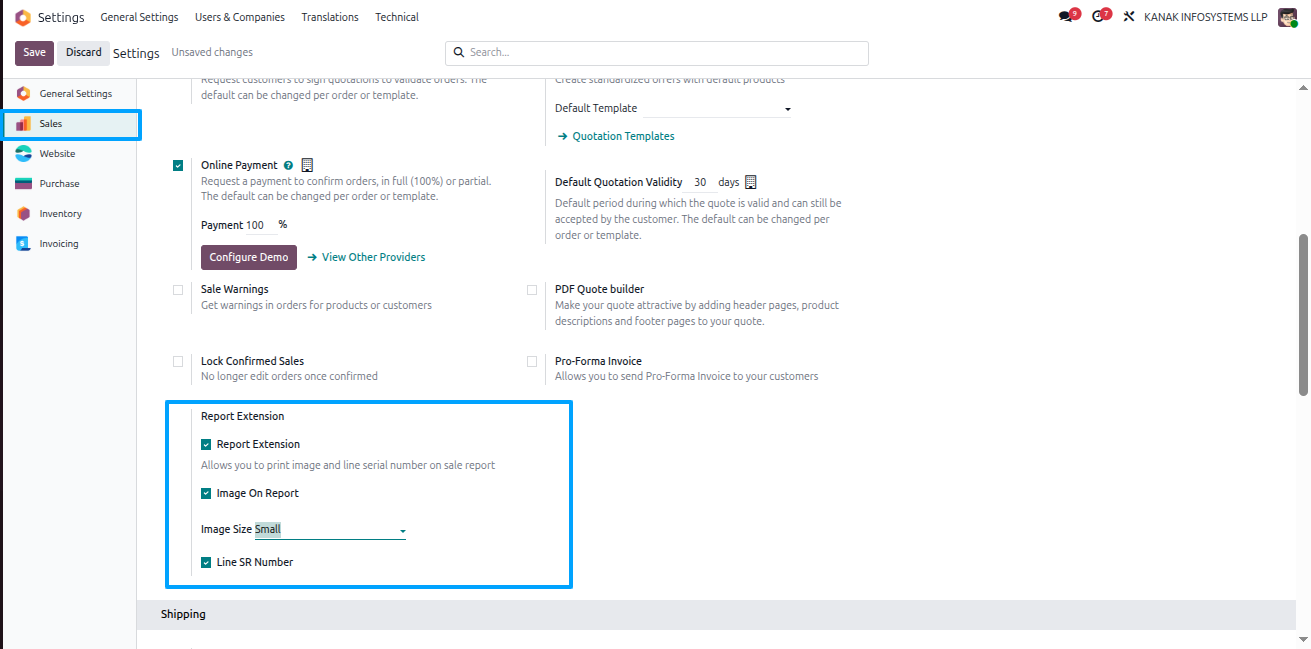Image resolution: width=1311 pixels, height=649 pixels.
Task: Select the Sales settings tab
Action: [72, 124]
